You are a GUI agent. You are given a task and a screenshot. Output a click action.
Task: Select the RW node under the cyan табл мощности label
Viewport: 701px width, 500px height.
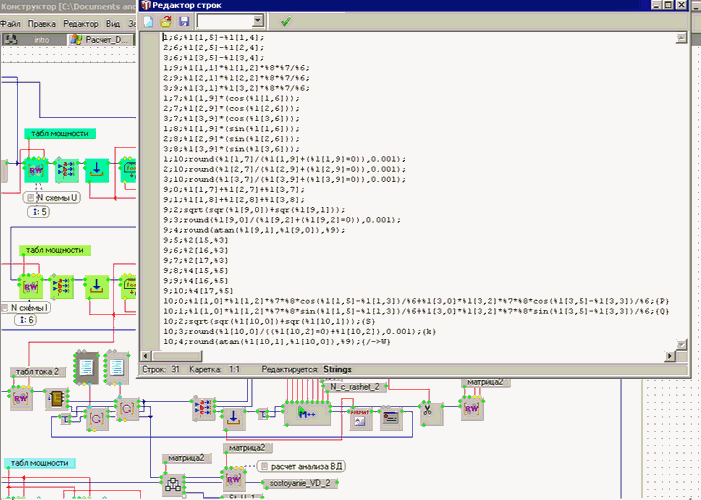click(x=35, y=170)
